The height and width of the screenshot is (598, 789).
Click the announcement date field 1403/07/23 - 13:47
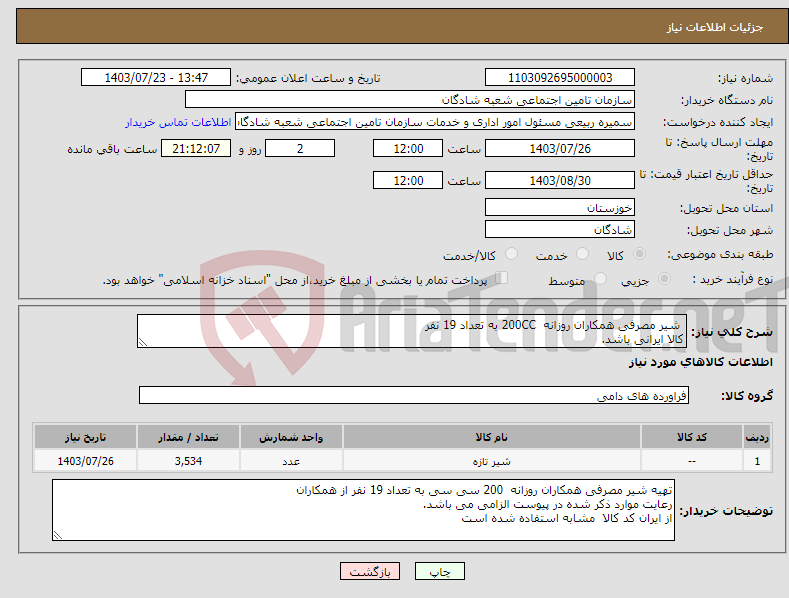click(156, 78)
